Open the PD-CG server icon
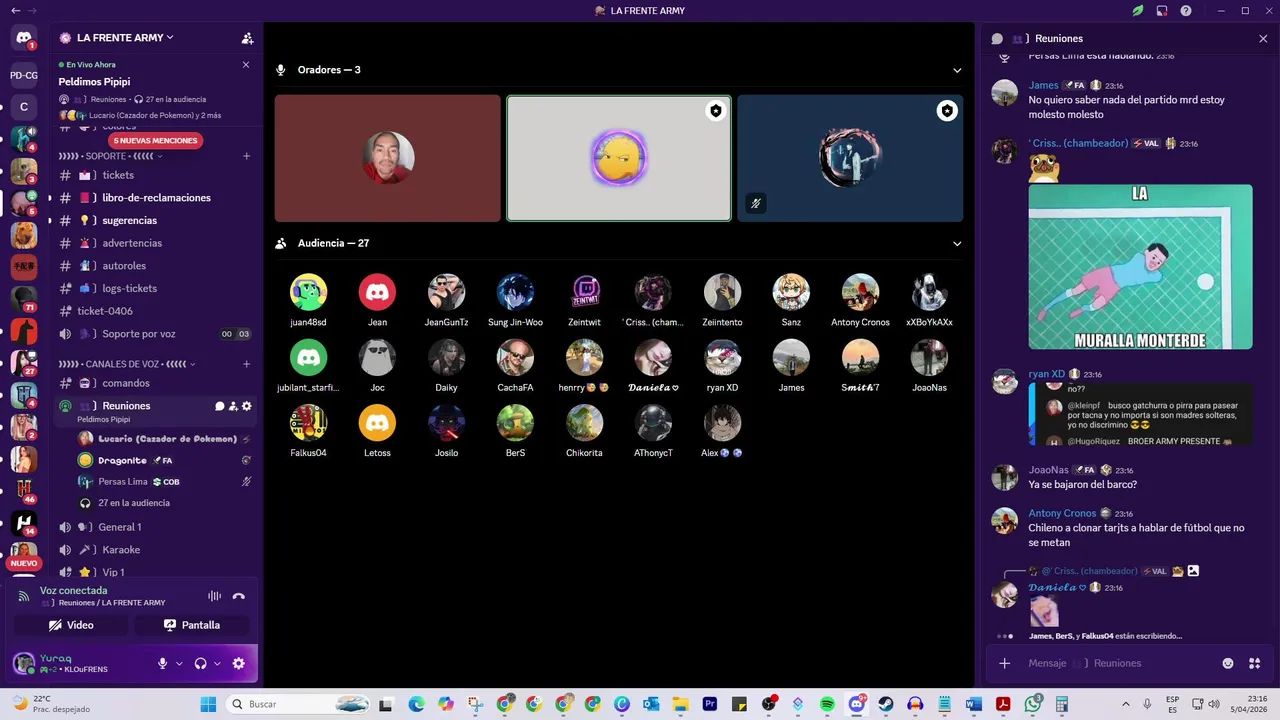The height and width of the screenshot is (720, 1280). click(24, 75)
